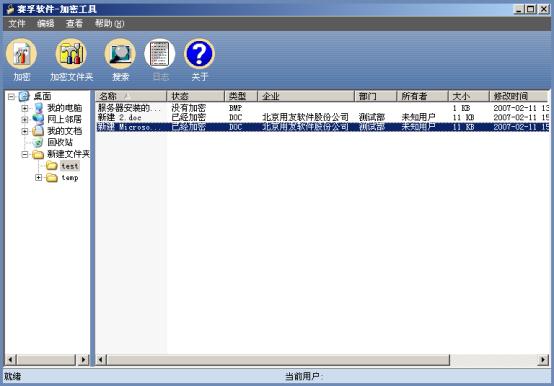Image resolution: width=554 pixels, height=386 pixels.
Task: Click the 加密 (Encrypt) toolbar icon
Action: [x=21, y=54]
